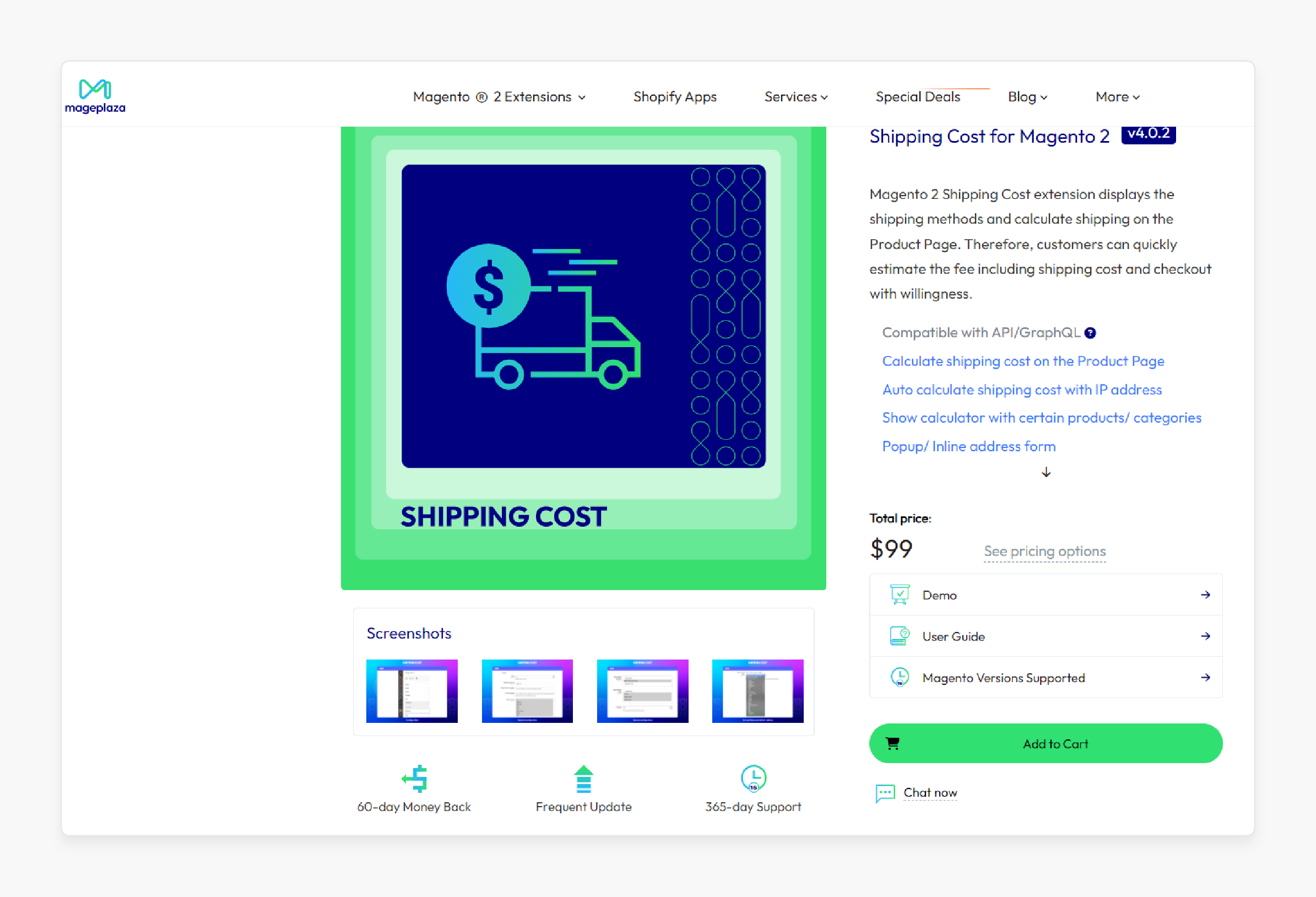
Task: Click the cart icon on Add to Cart
Action: [893, 743]
